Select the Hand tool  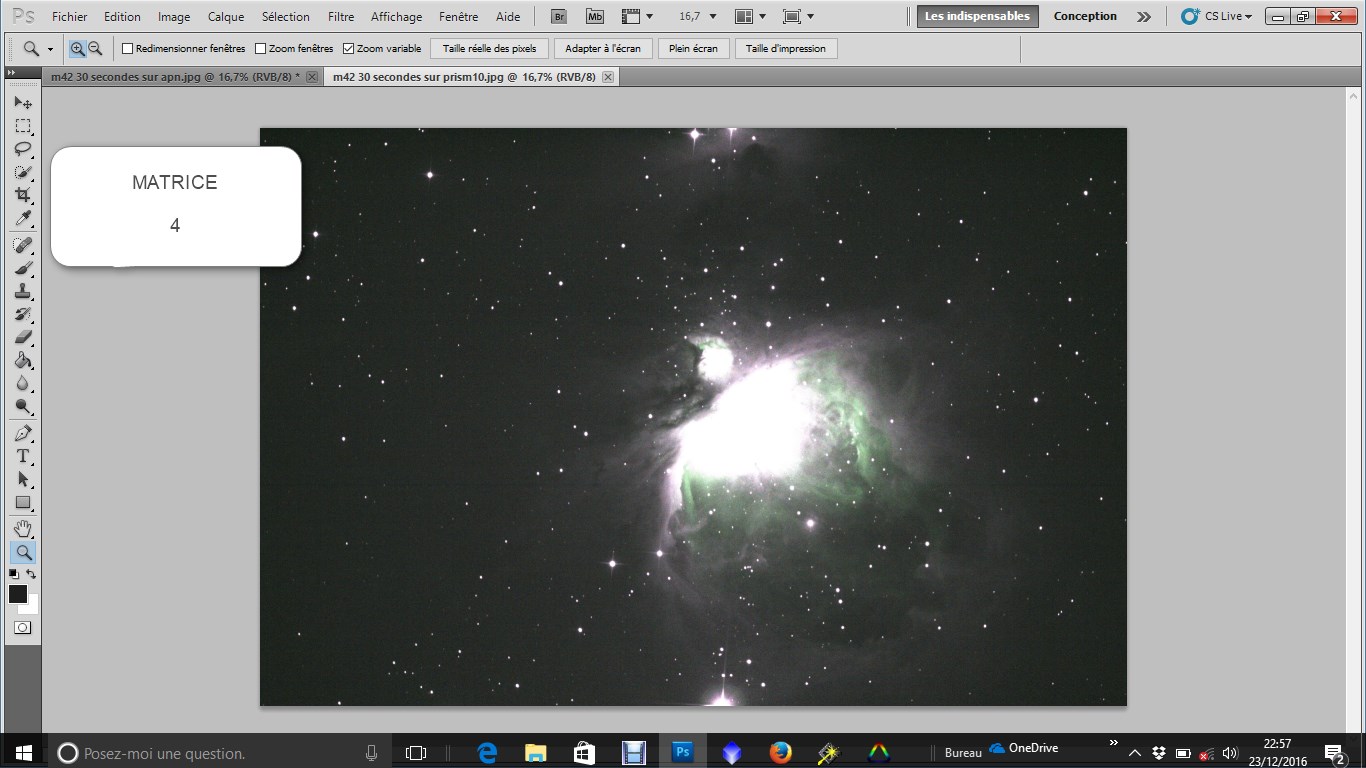pyautogui.click(x=23, y=528)
